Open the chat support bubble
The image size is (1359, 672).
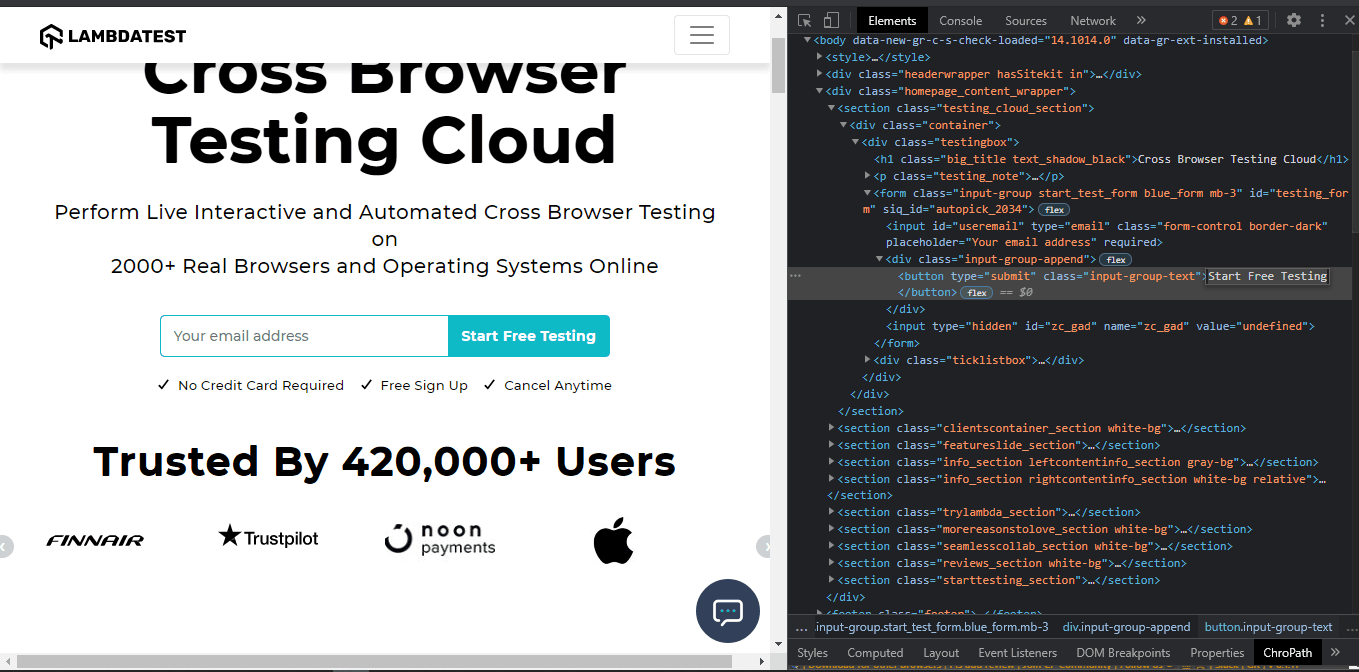pyautogui.click(x=728, y=610)
